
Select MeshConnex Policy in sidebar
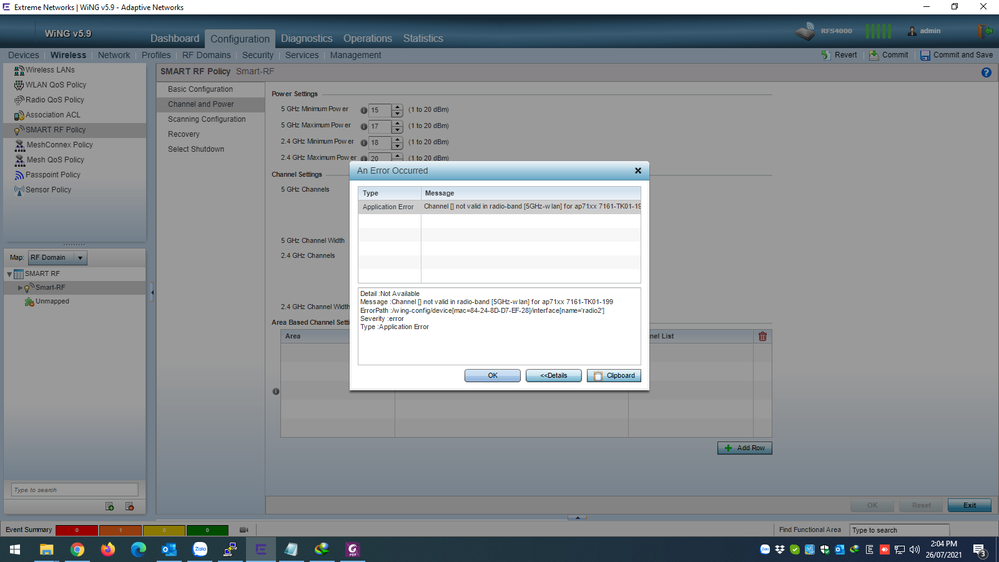click(x=74, y=145)
